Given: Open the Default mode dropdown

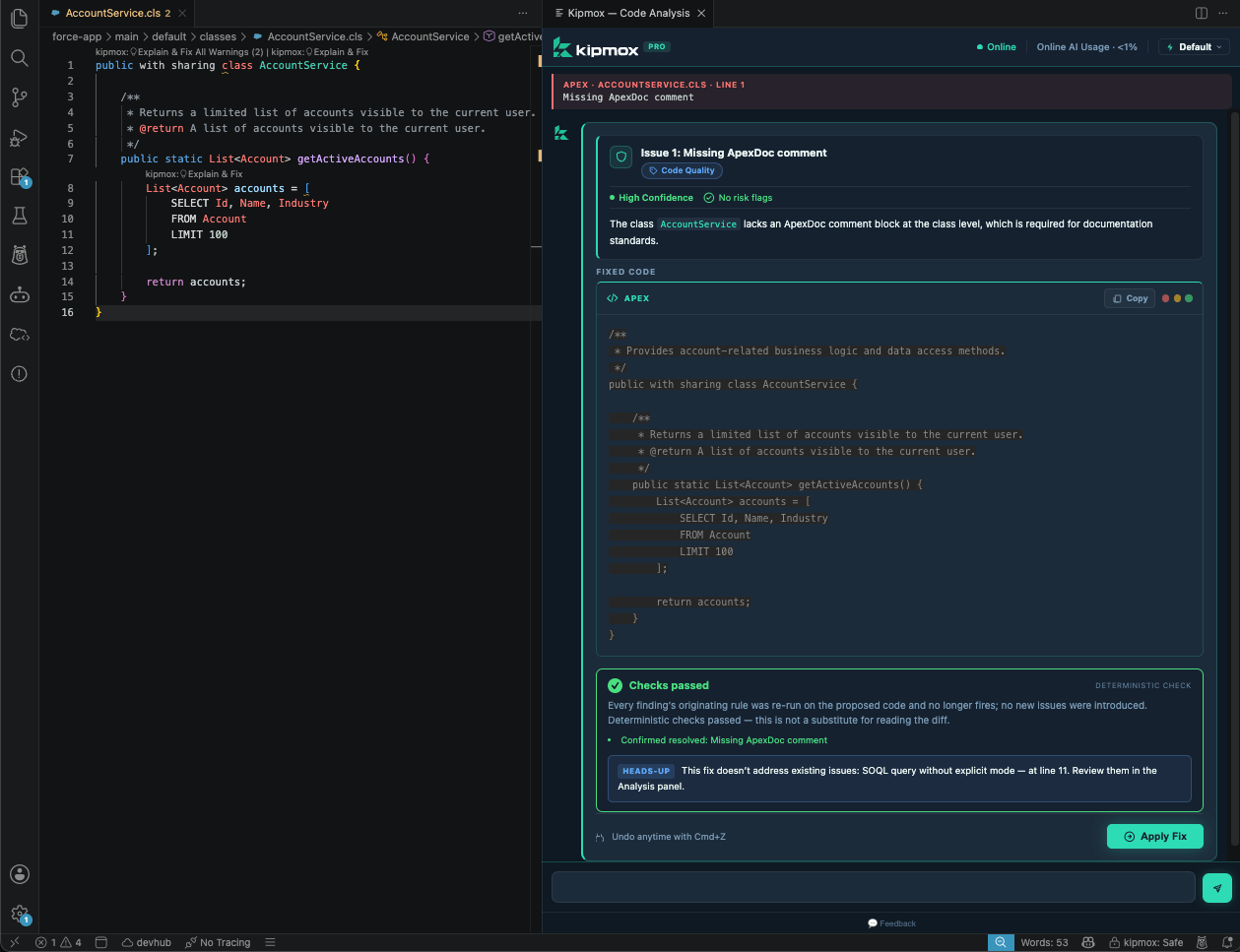Looking at the screenshot, I should click(x=1194, y=46).
